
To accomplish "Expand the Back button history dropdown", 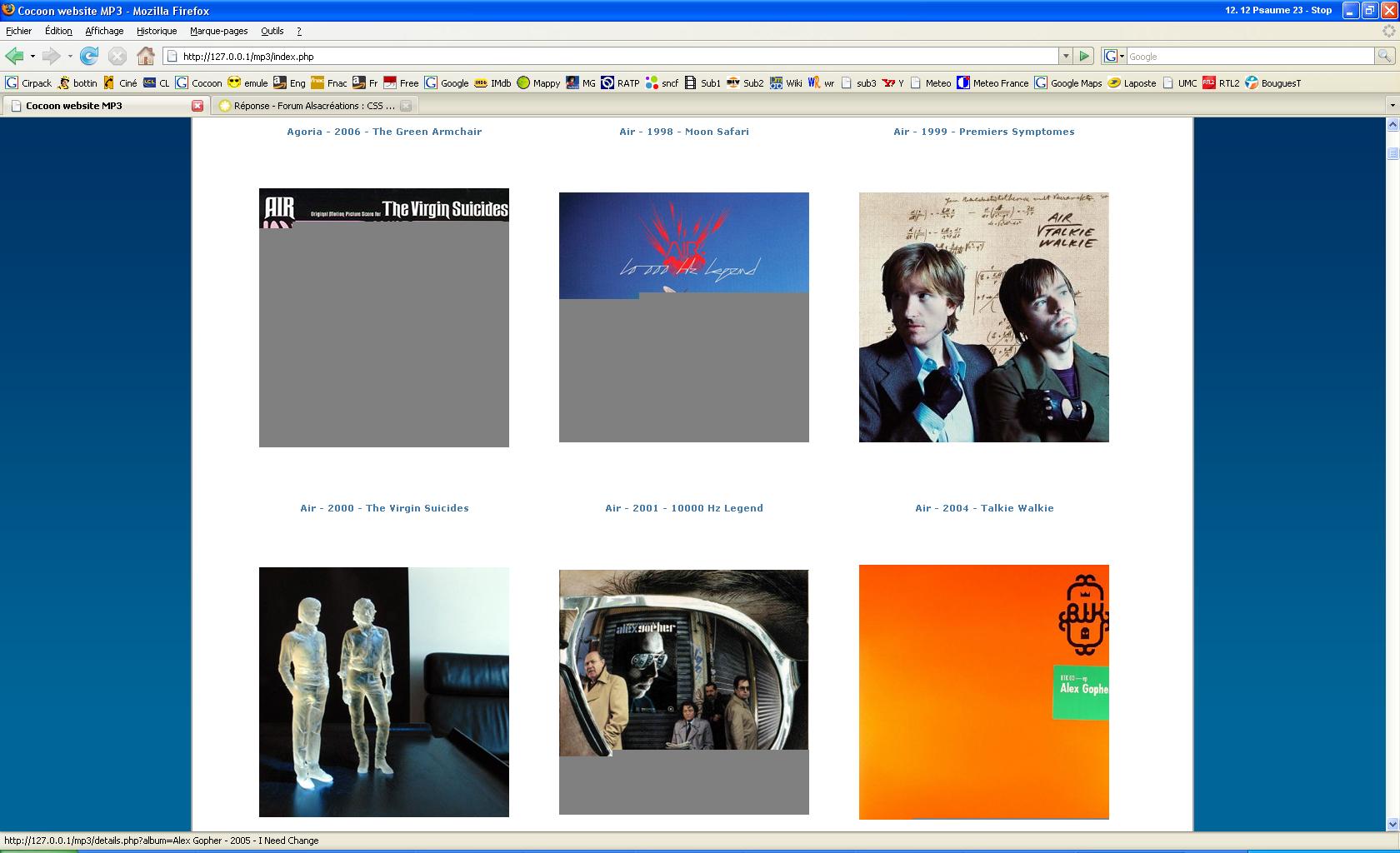I will point(32,57).
